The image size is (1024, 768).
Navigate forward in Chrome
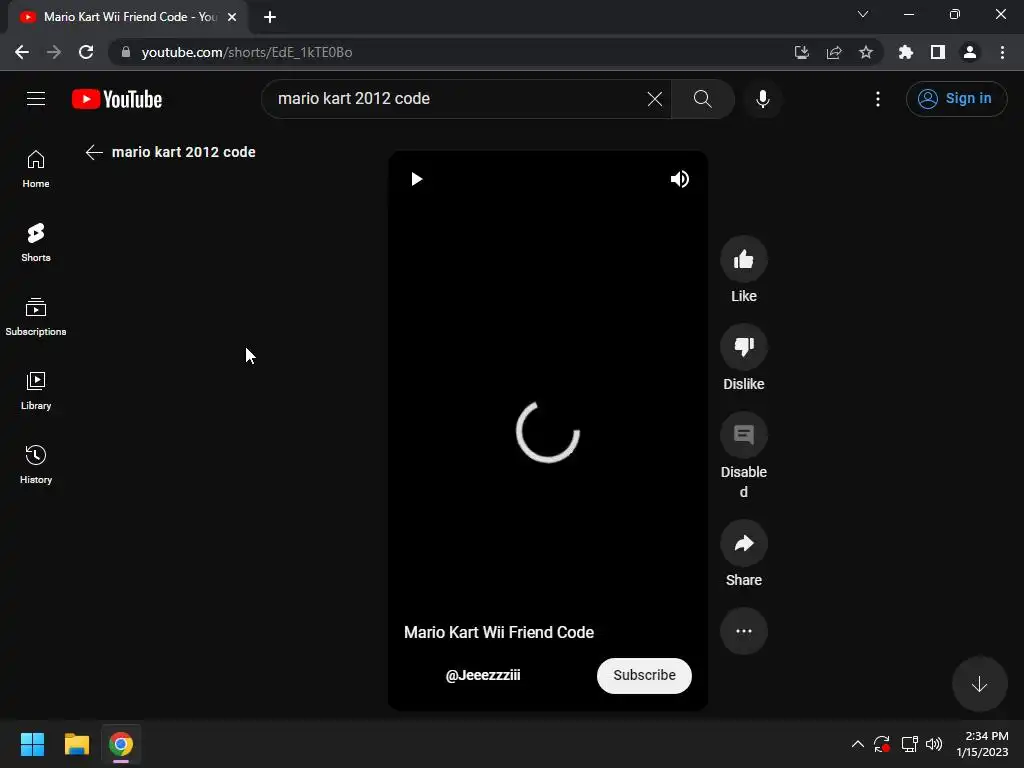(x=54, y=52)
